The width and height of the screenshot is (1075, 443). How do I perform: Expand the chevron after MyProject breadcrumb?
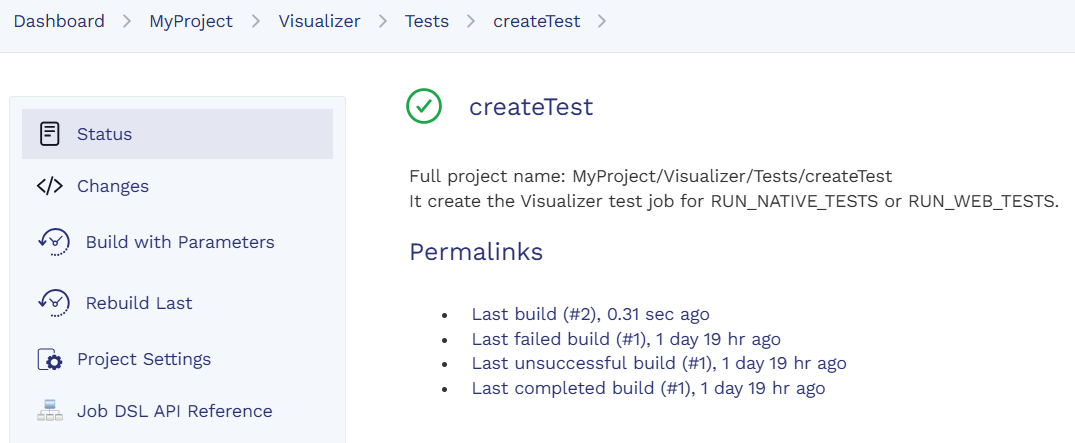point(256,21)
